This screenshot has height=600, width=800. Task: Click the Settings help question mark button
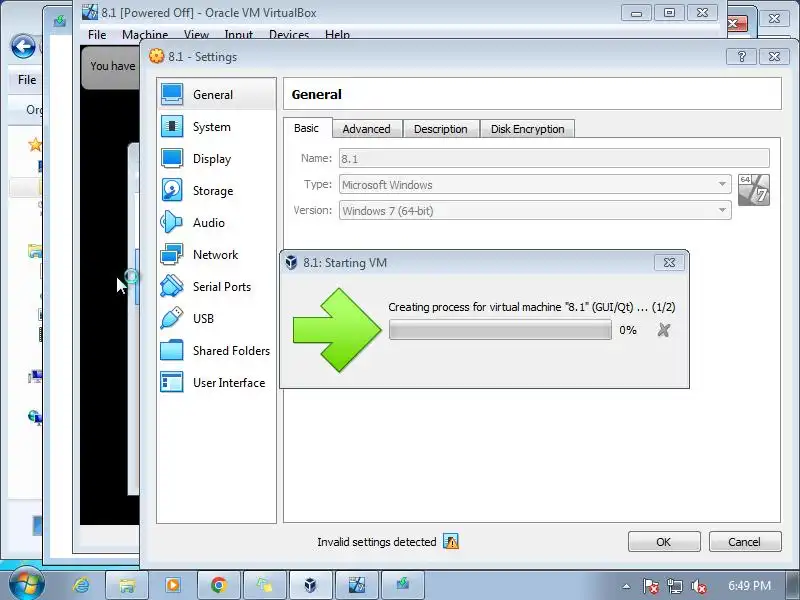pos(742,57)
